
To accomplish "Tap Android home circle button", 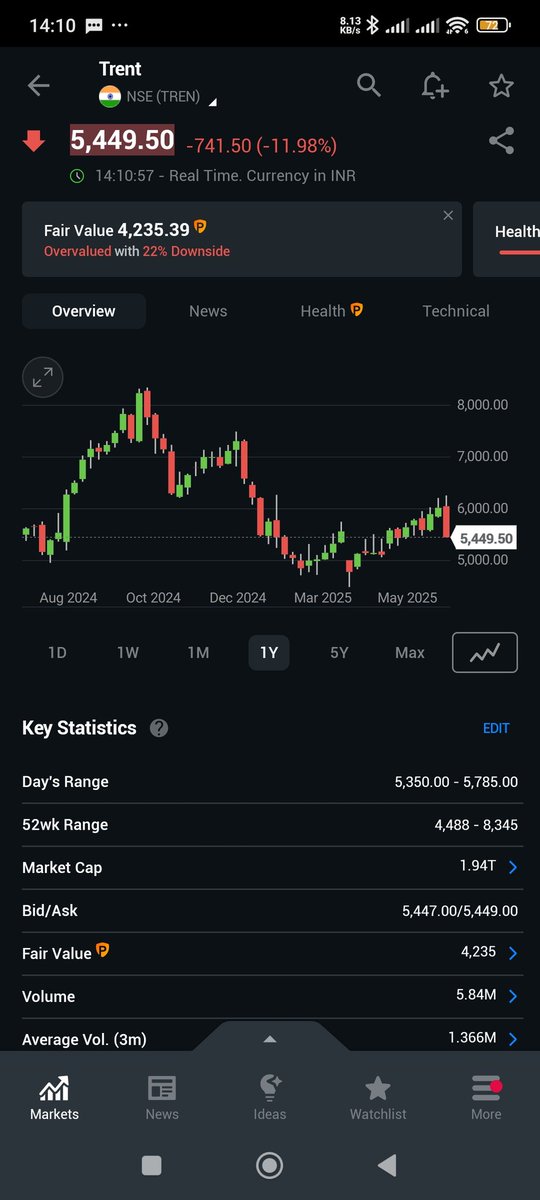I will point(270,1165).
